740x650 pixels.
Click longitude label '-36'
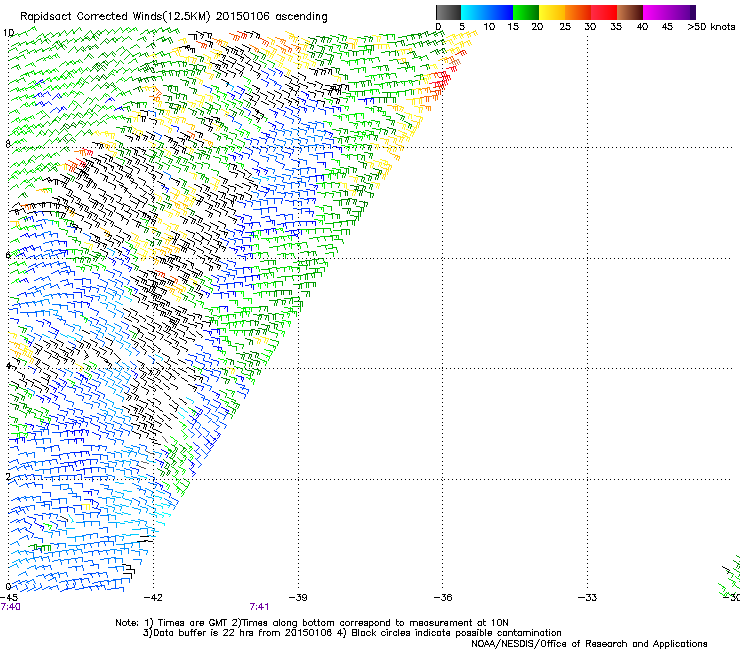click(x=442, y=598)
